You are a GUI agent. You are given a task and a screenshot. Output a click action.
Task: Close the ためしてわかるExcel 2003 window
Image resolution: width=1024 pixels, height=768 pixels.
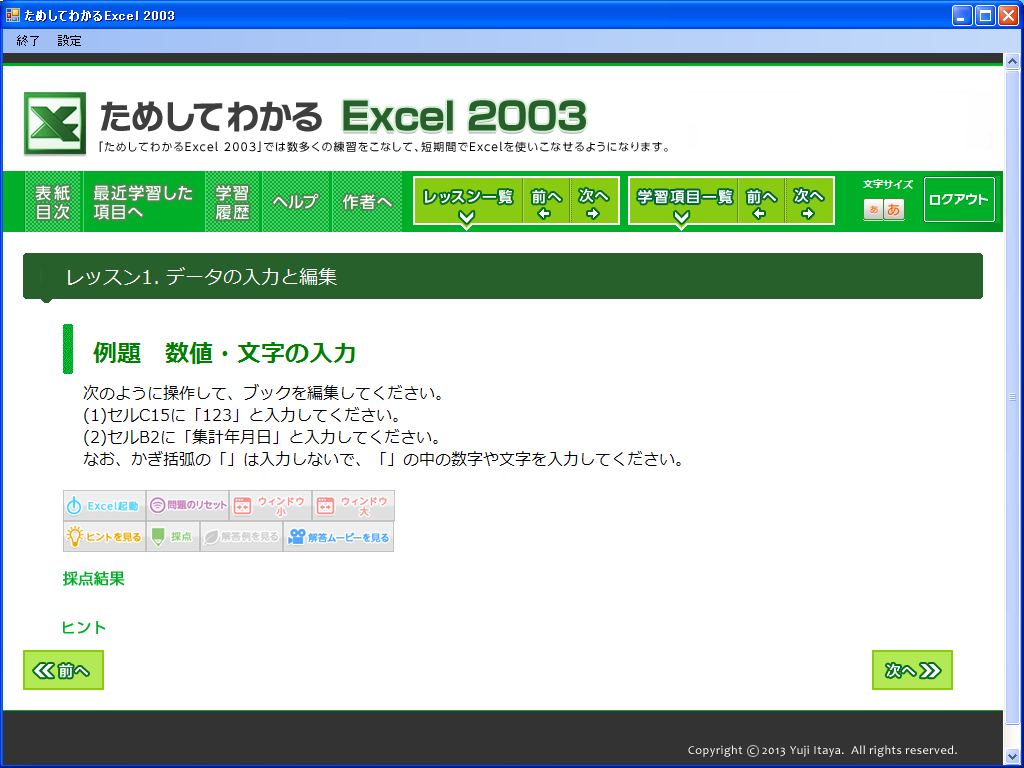[x=1008, y=15]
